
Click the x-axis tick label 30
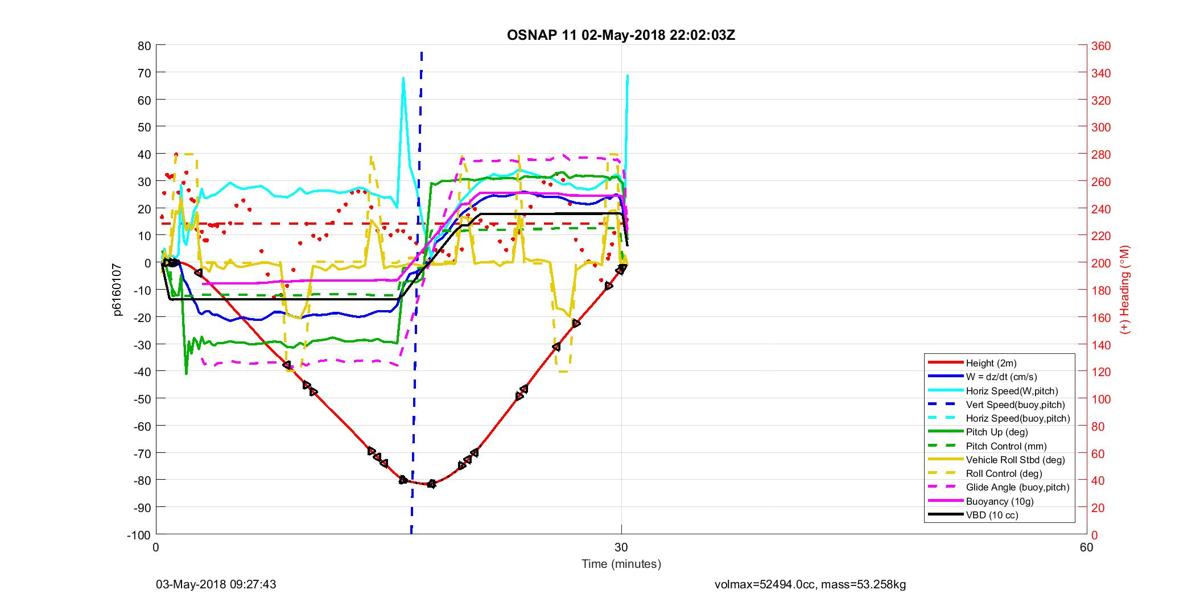pos(621,548)
